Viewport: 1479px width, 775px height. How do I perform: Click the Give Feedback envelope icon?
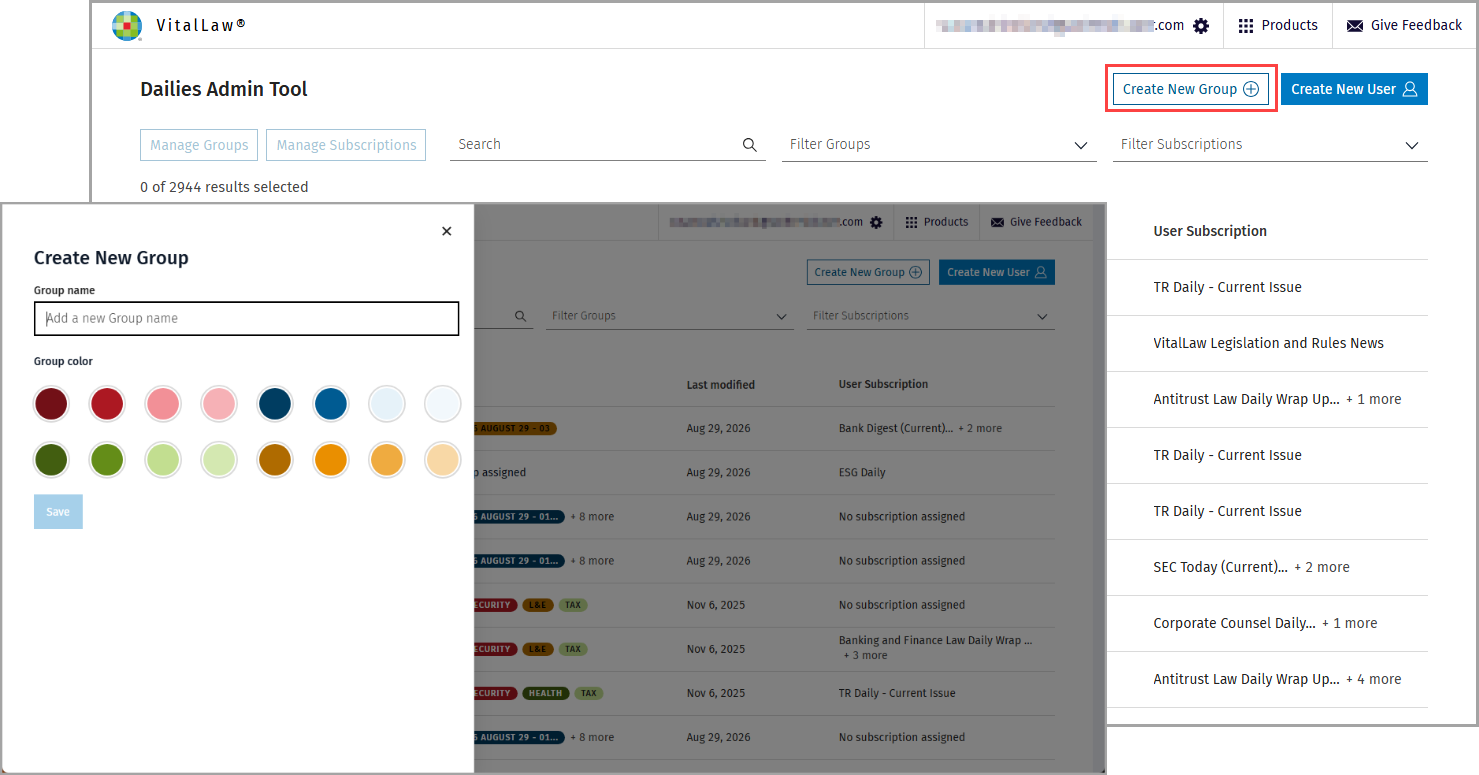tap(1355, 26)
